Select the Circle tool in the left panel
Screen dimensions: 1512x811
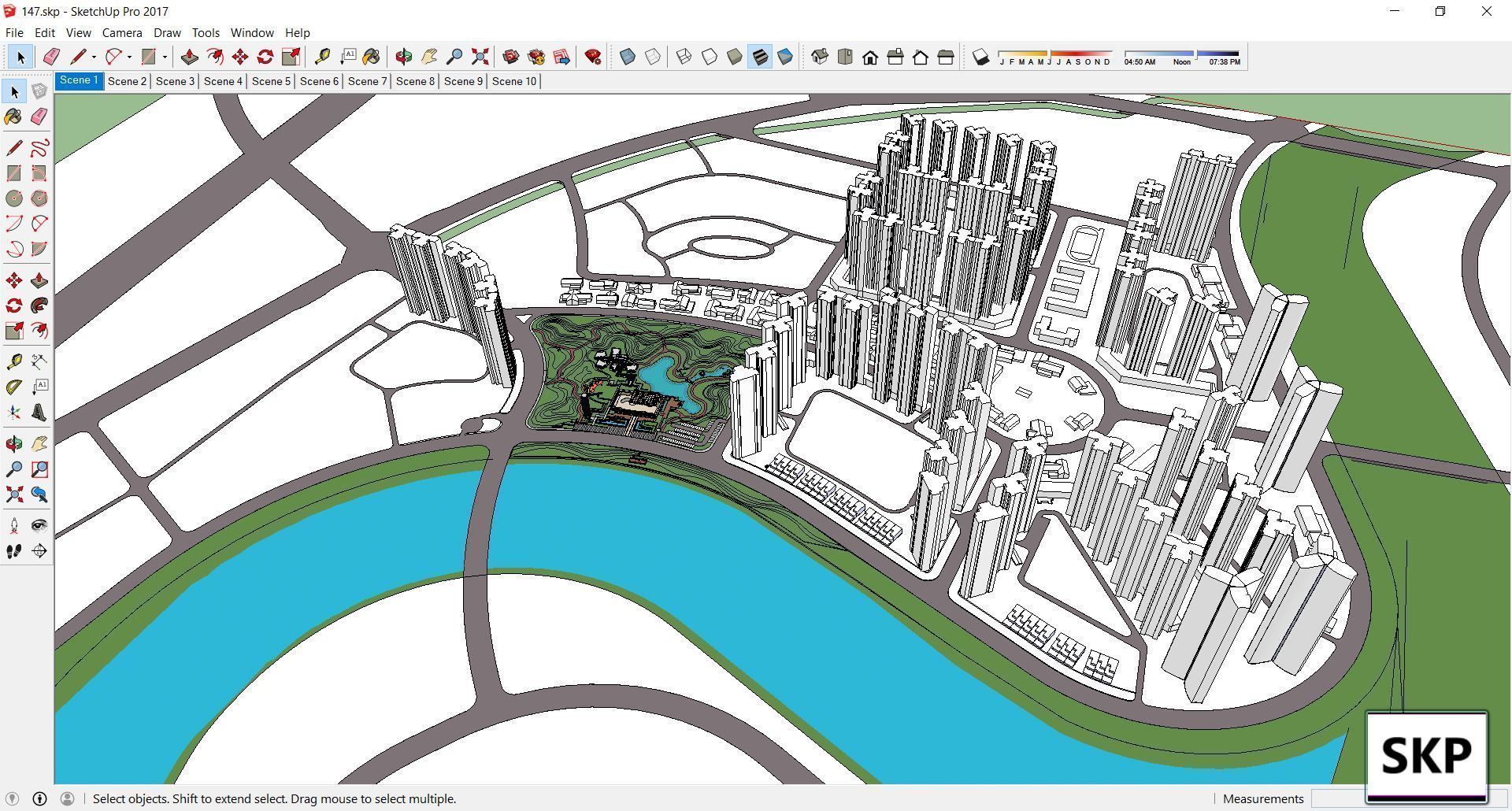click(14, 198)
